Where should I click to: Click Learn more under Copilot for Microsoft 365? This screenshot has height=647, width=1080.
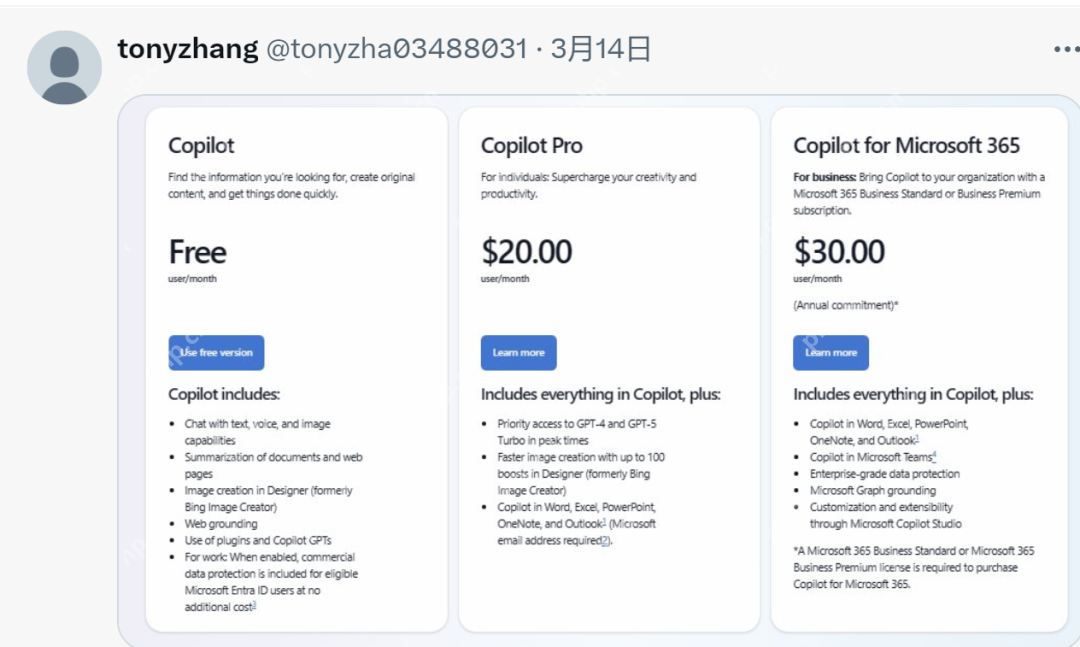click(x=831, y=353)
